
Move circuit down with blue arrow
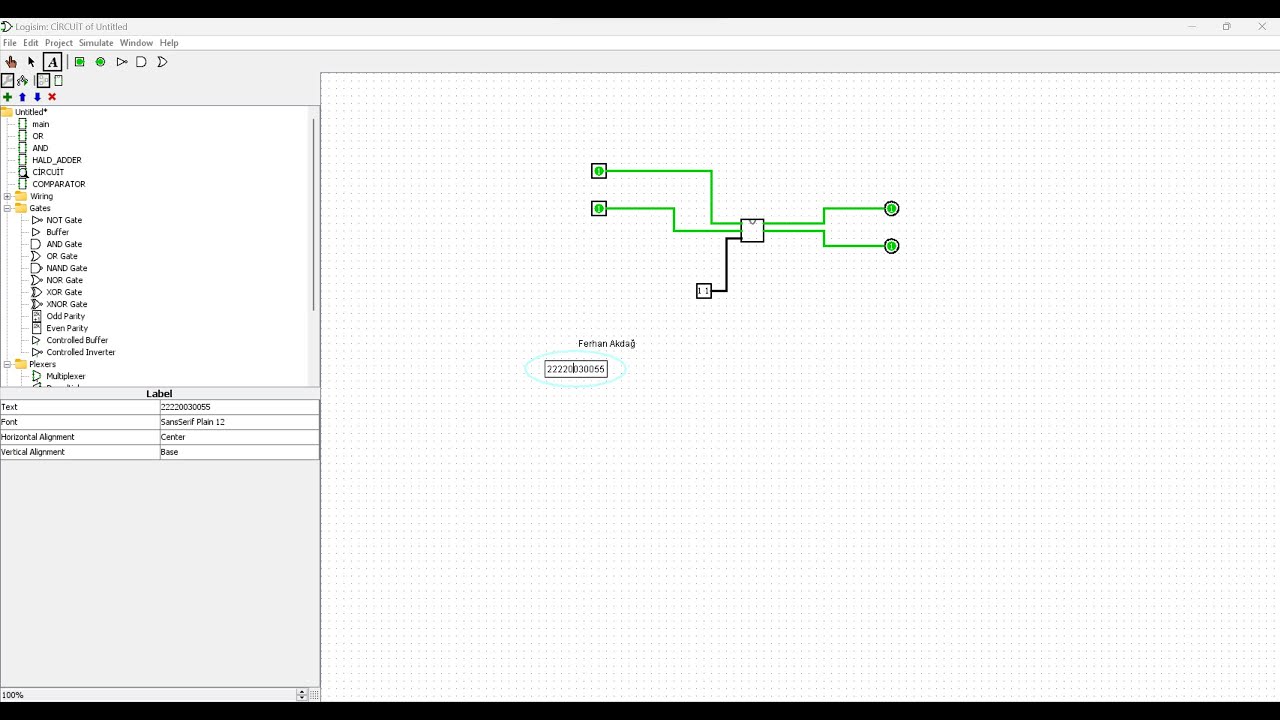pos(37,97)
